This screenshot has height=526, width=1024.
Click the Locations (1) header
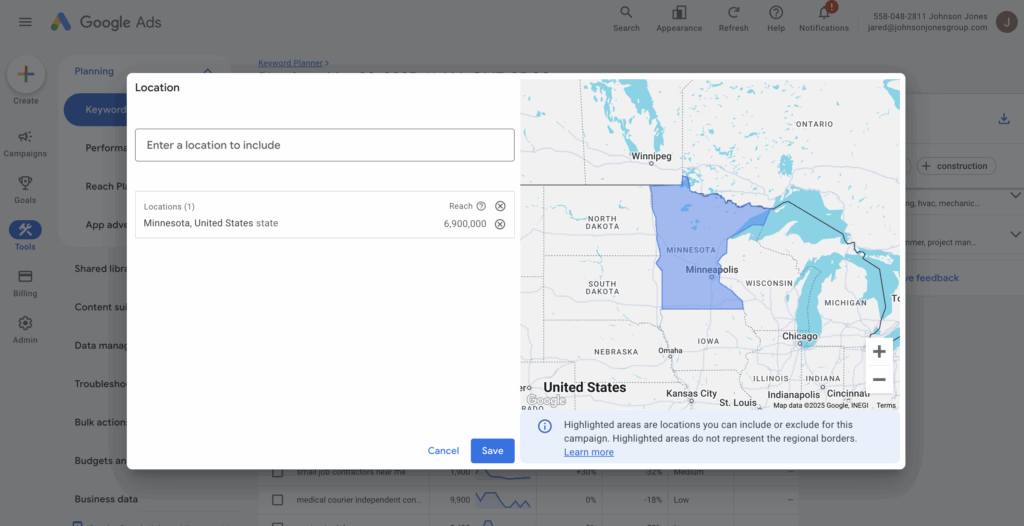pyautogui.click(x=169, y=206)
